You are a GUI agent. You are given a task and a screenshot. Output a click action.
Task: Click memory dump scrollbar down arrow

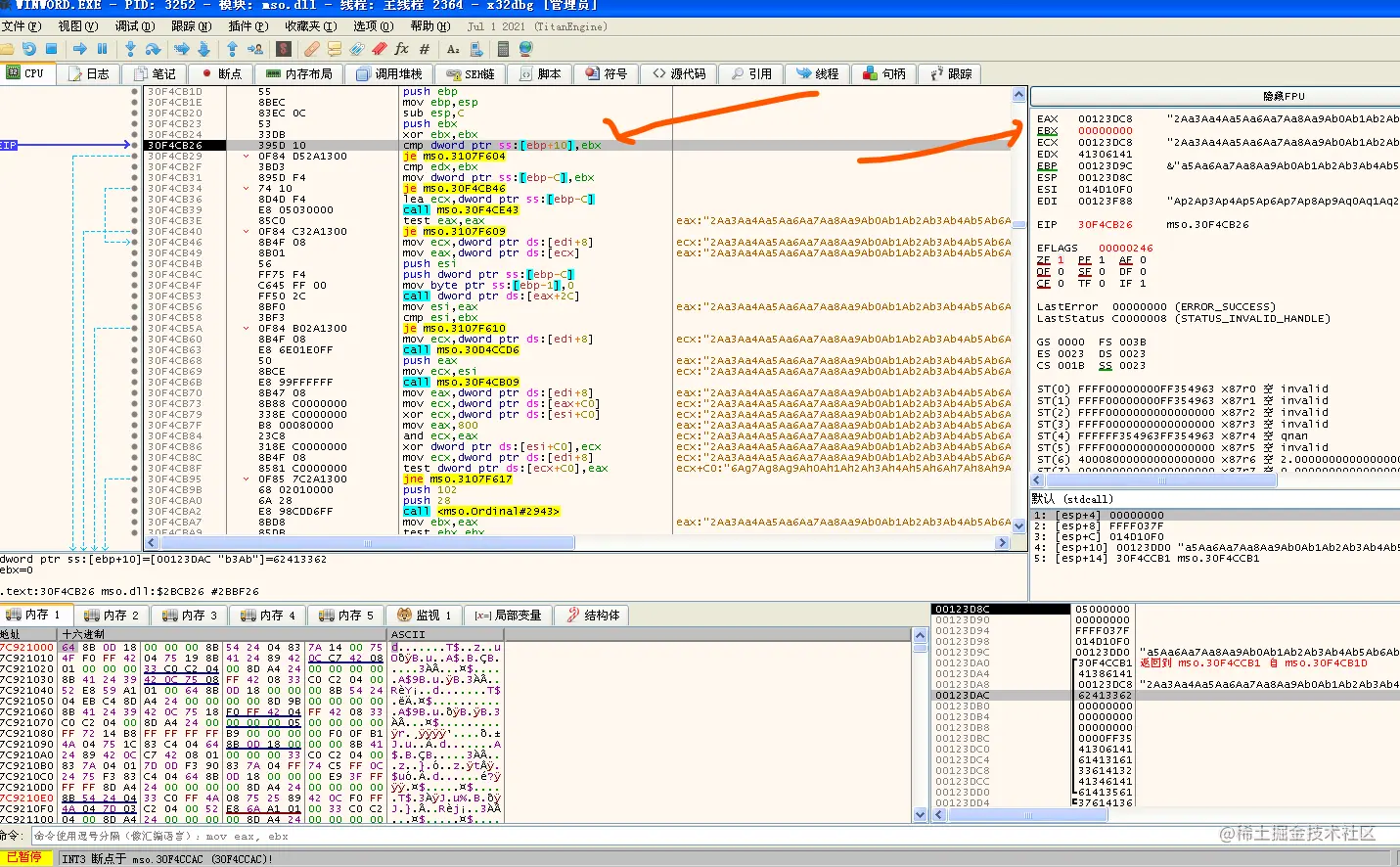920,814
